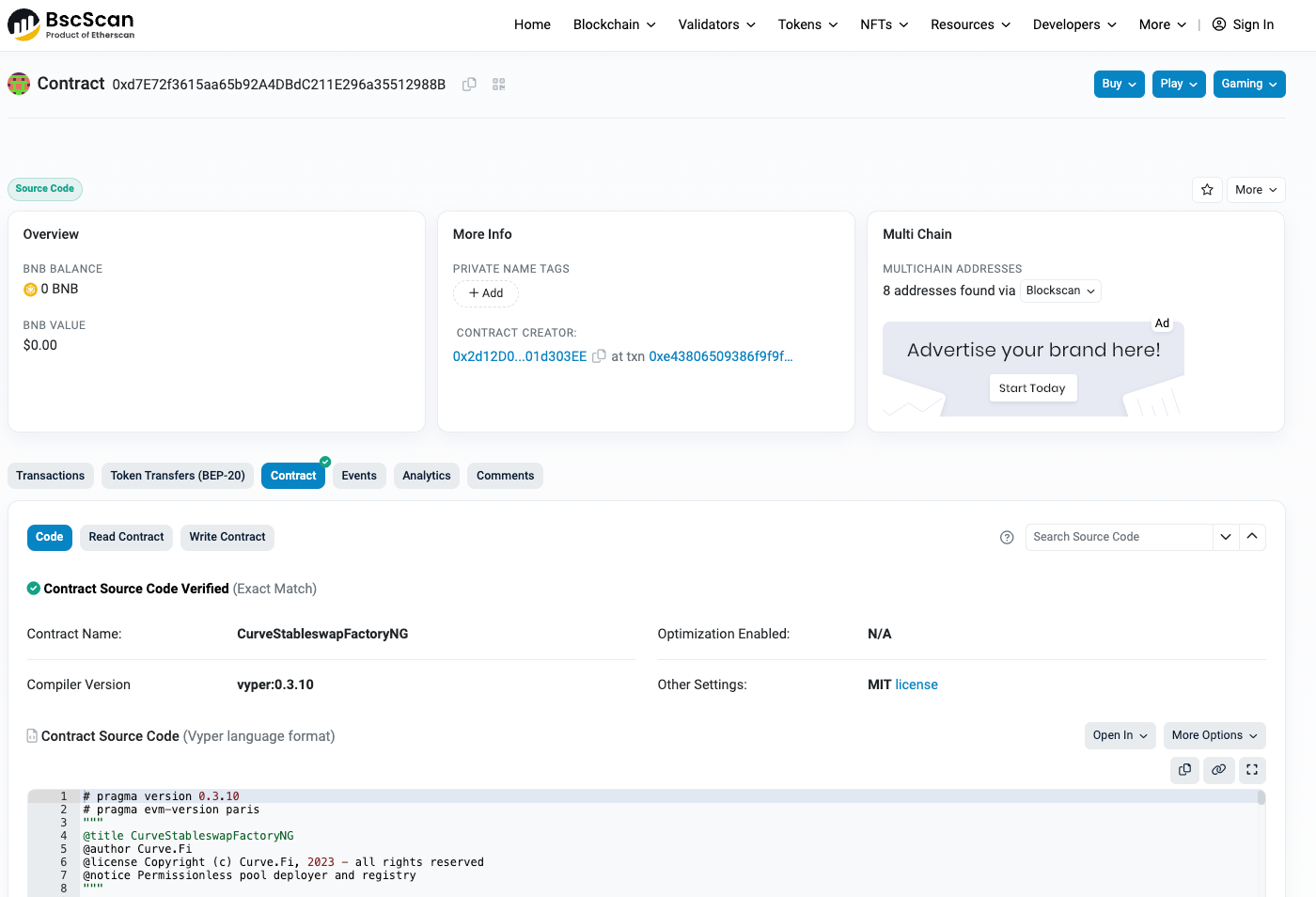
Task: Open the NFTs dropdown menu
Action: 885,24
